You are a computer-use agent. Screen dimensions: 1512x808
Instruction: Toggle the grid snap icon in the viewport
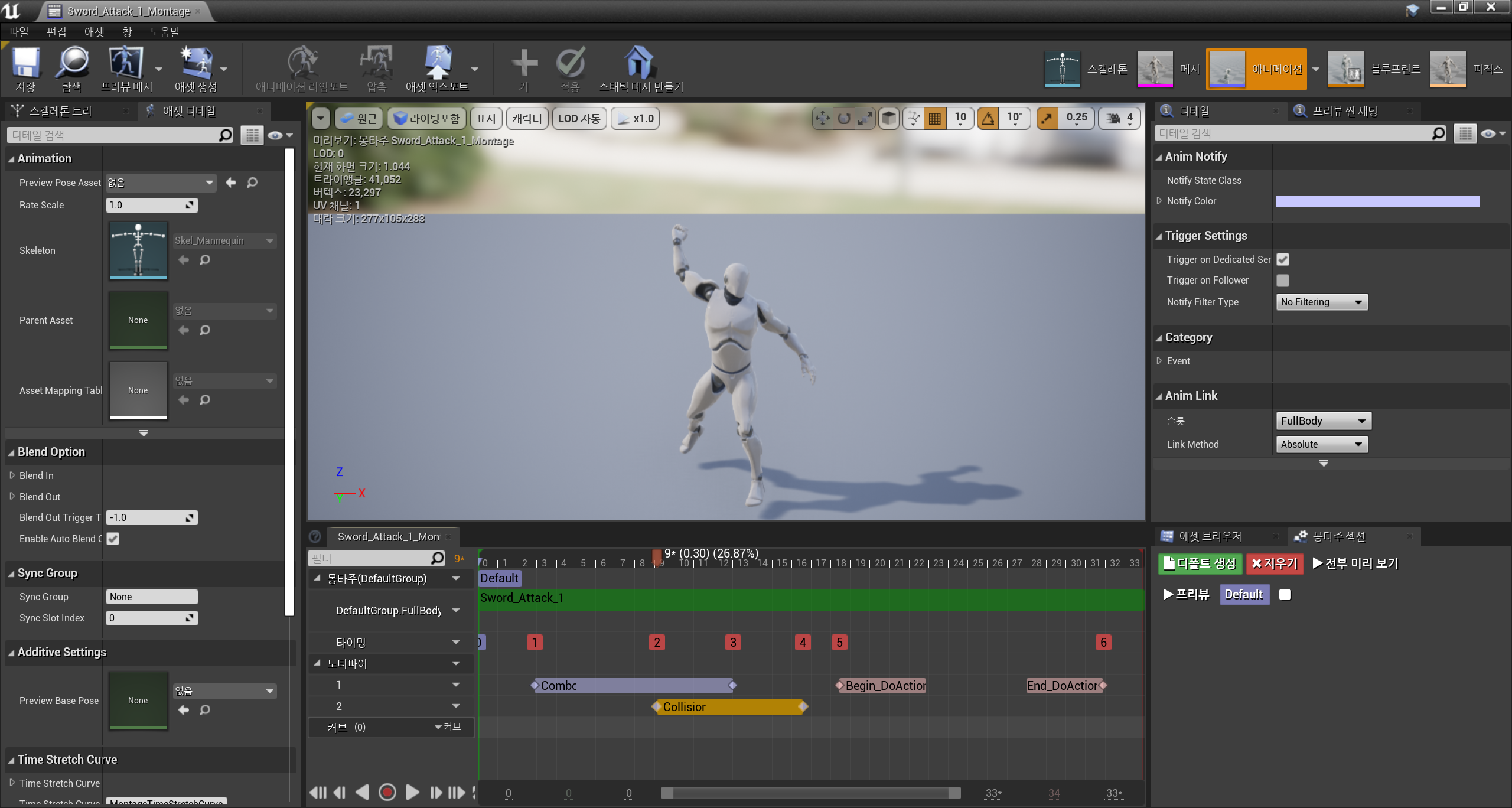tap(935, 119)
